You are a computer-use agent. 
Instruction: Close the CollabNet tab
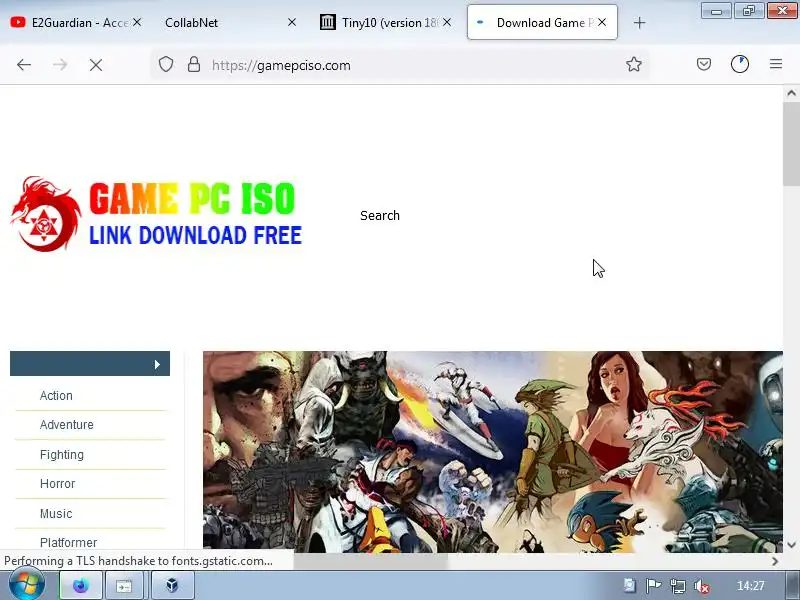tap(292, 22)
